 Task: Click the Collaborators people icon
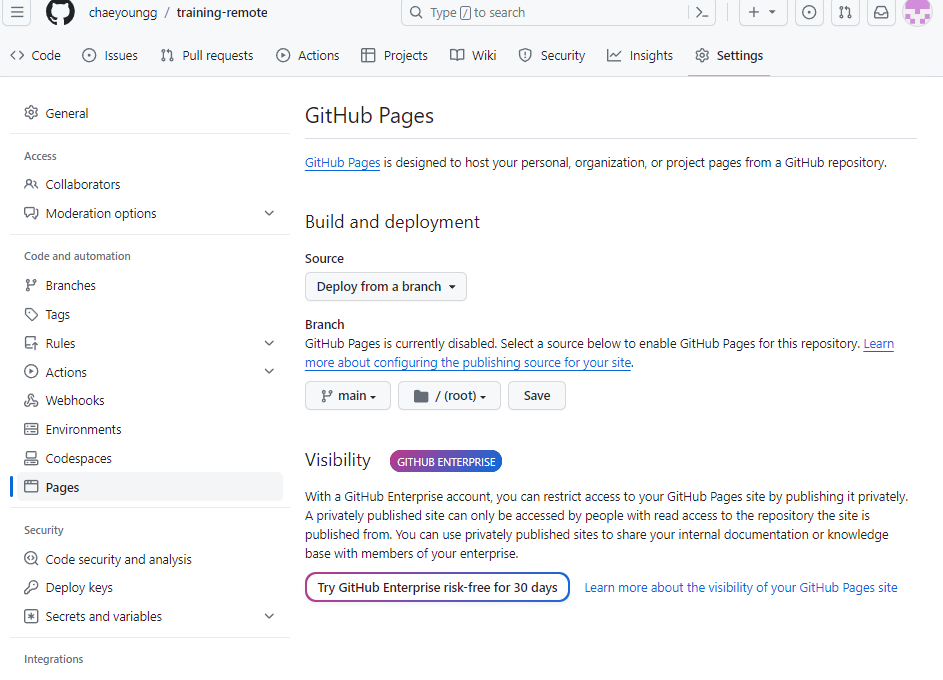[31, 184]
